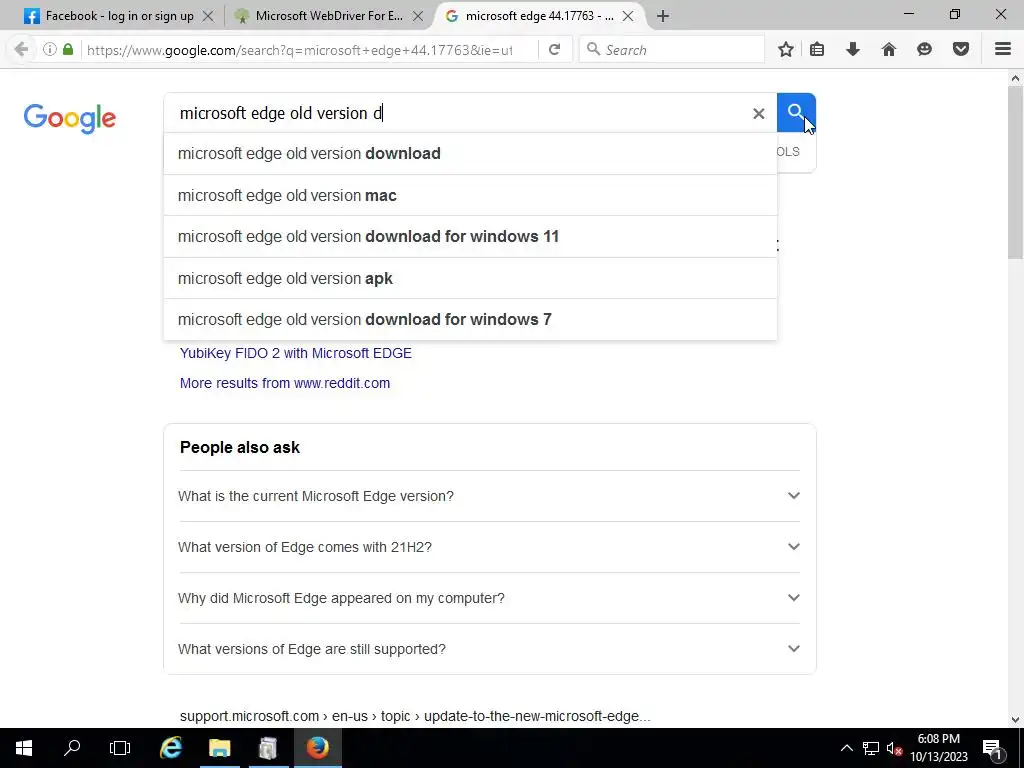
Task: Open Task View in the taskbar
Action: click(x=120, y=748)
